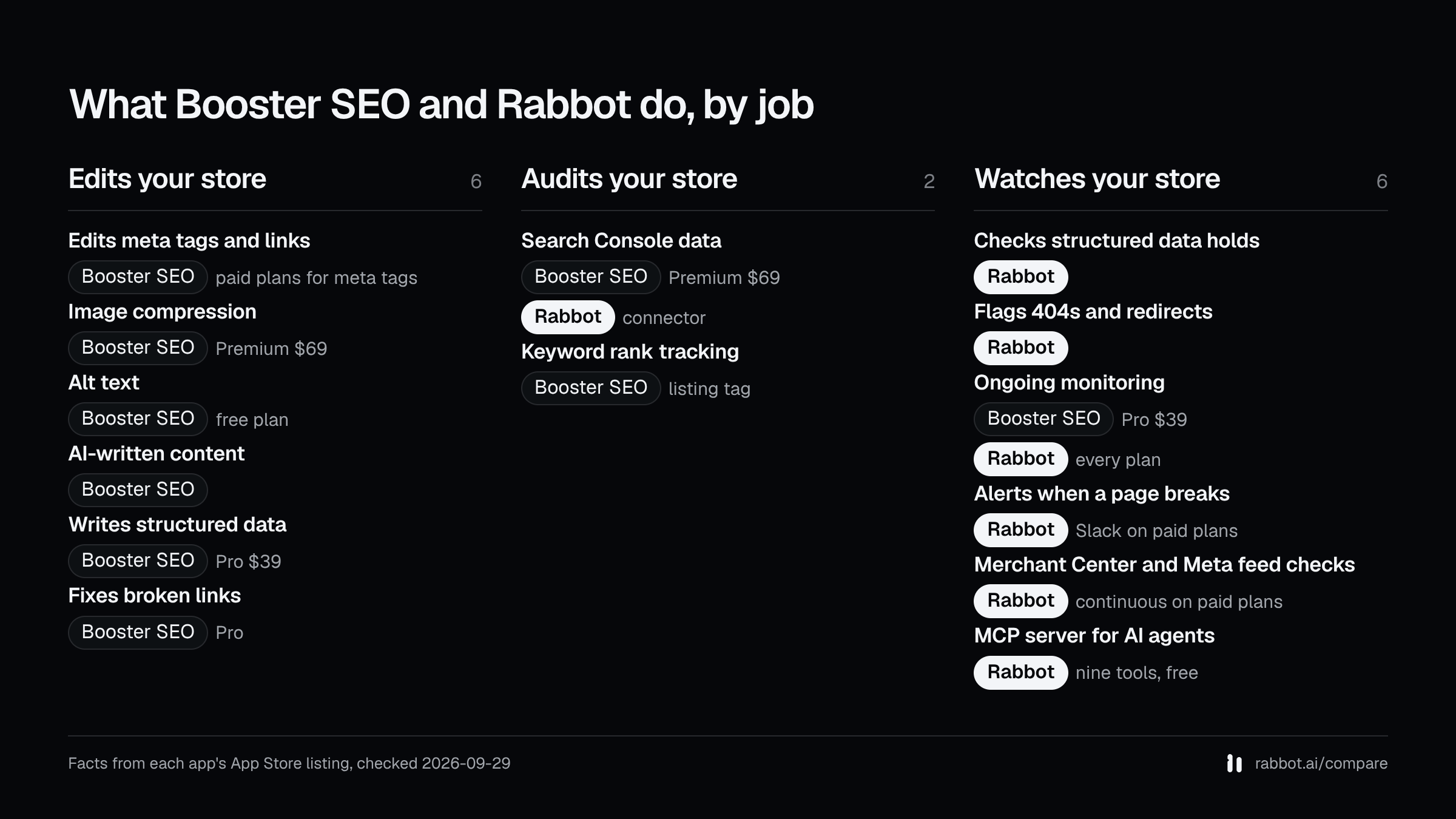Click Booster SEO pill under AI-written content
The image size is (1456, 819).
[138, 490]
